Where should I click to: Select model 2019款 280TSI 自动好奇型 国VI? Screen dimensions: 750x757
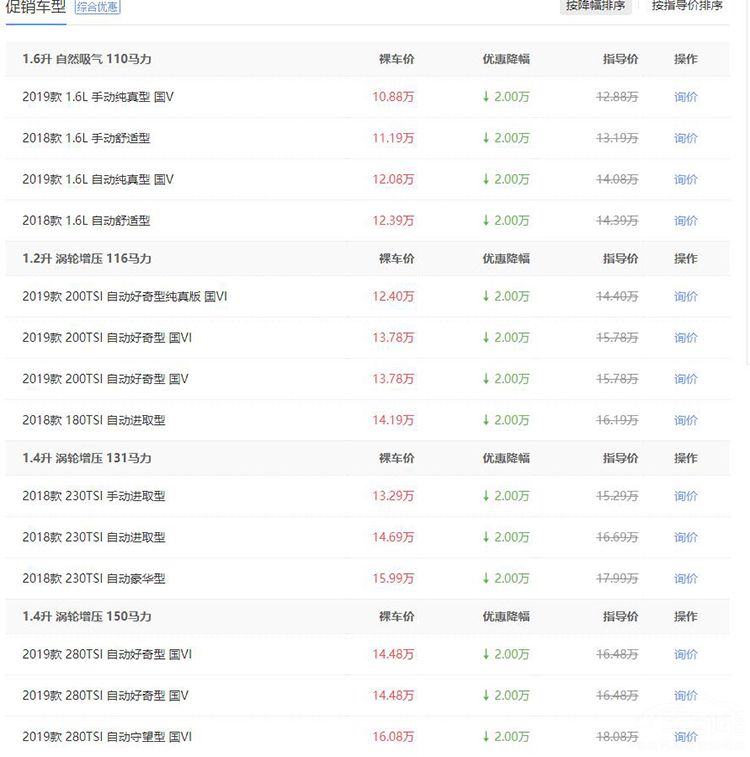pyautogui.click(x=107, y=655)
